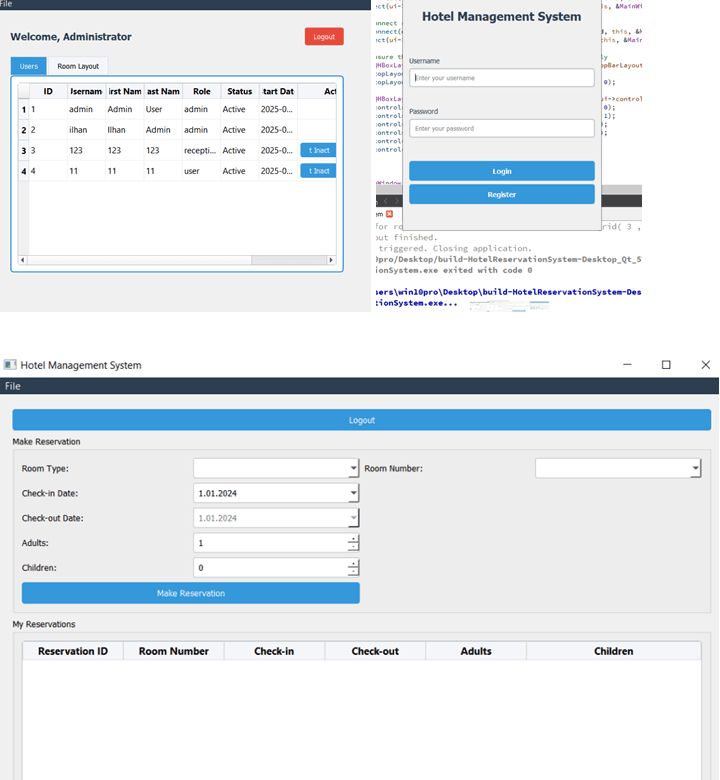
Task: Click the Status column header in users table
Action: click(239, 92)
